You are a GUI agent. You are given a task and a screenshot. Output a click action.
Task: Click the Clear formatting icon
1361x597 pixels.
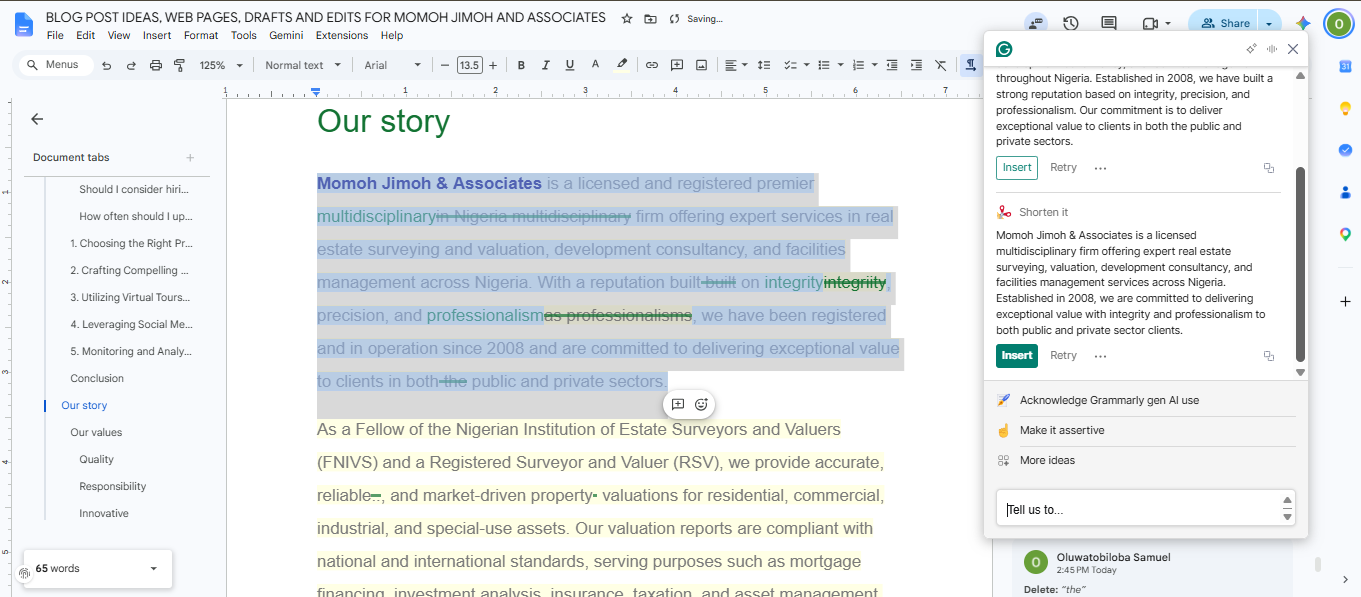pyautogui.click(x=941, y=65)
